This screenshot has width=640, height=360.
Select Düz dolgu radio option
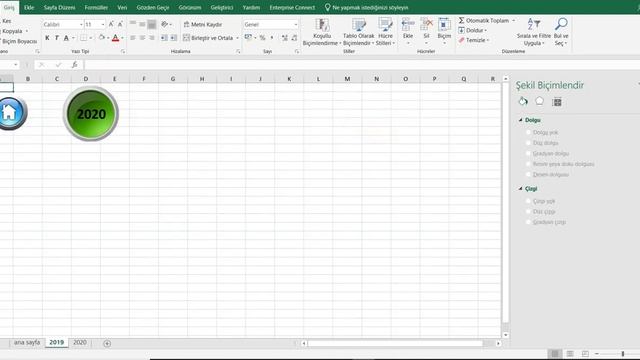(528, 143)
